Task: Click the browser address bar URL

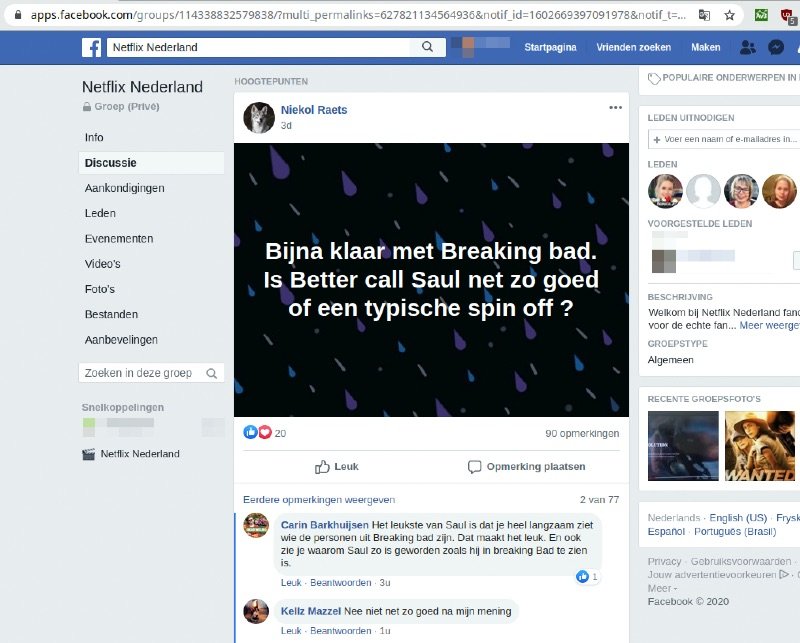Action: point(357,15)
